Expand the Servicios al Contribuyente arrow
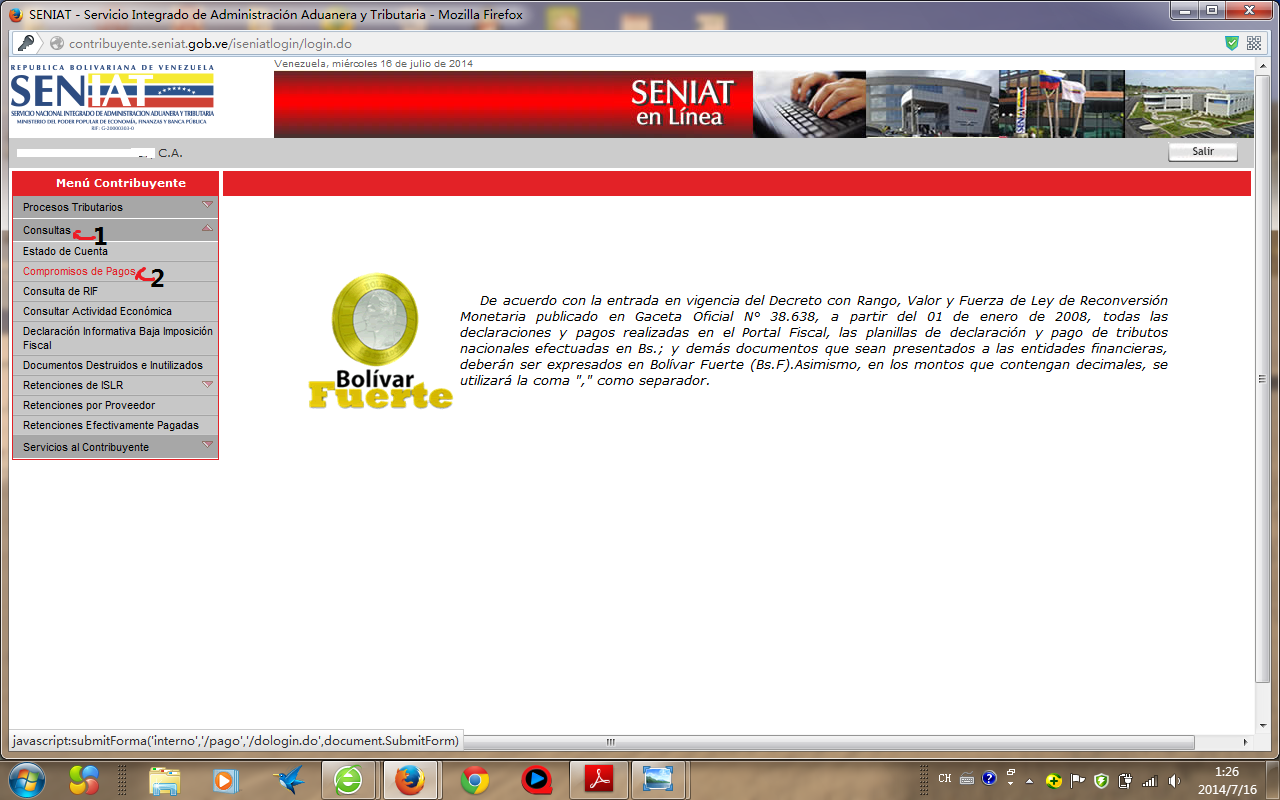Screen dimensions: 1280x800 [x=207, y=444]
